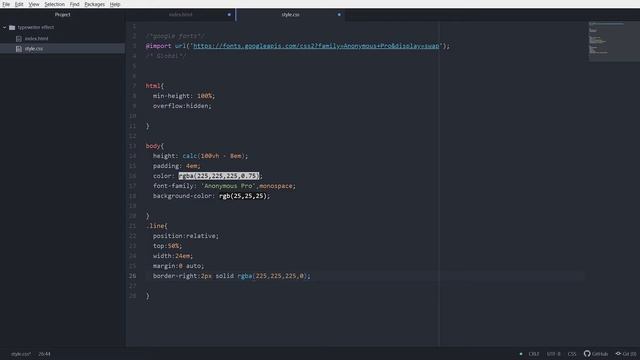Click the rgba(225,225,225,0) border color value
This screenshot has height=360, width=640.
pyautogui.click(x=272, y=276)
